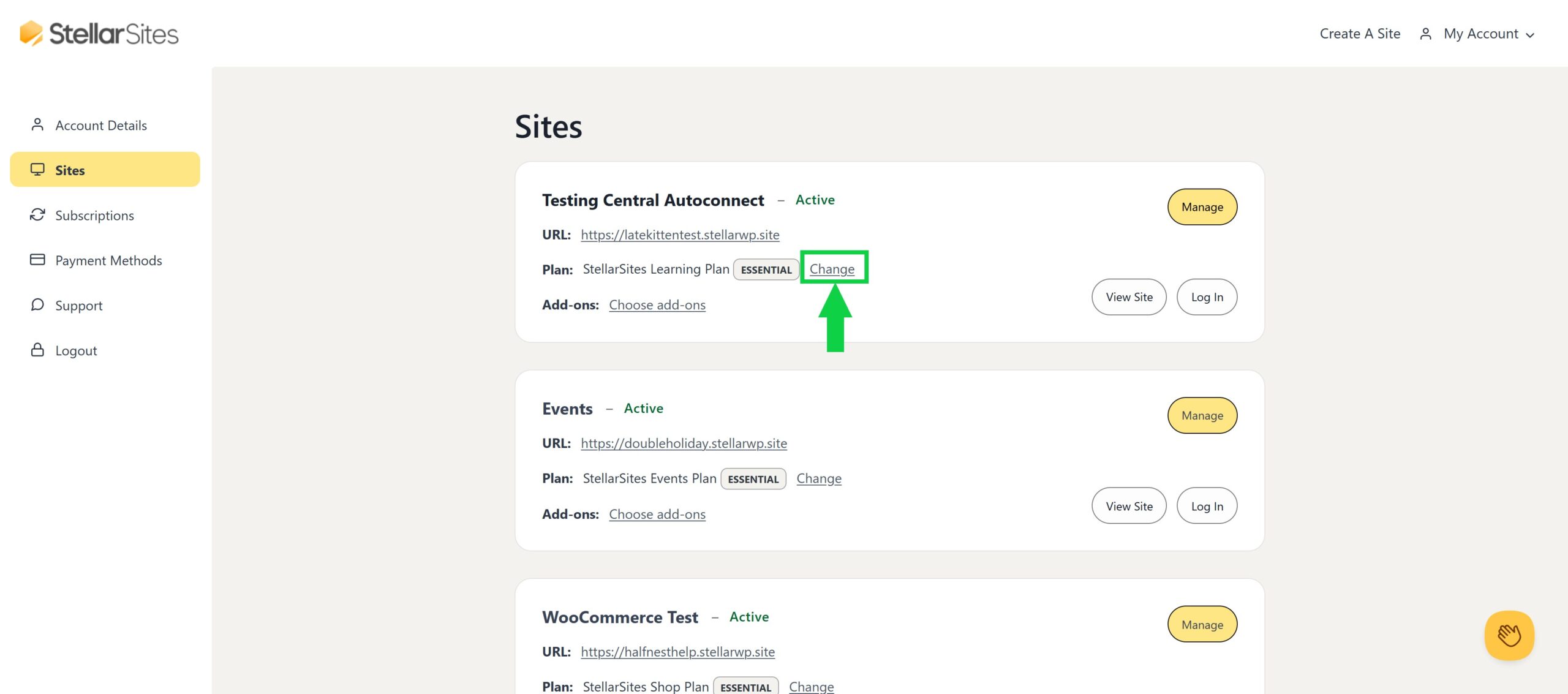The height and width of the screenshot is (694, 1568).
Task: Click the Payment Methods card icon
Action: coord(37,259)
